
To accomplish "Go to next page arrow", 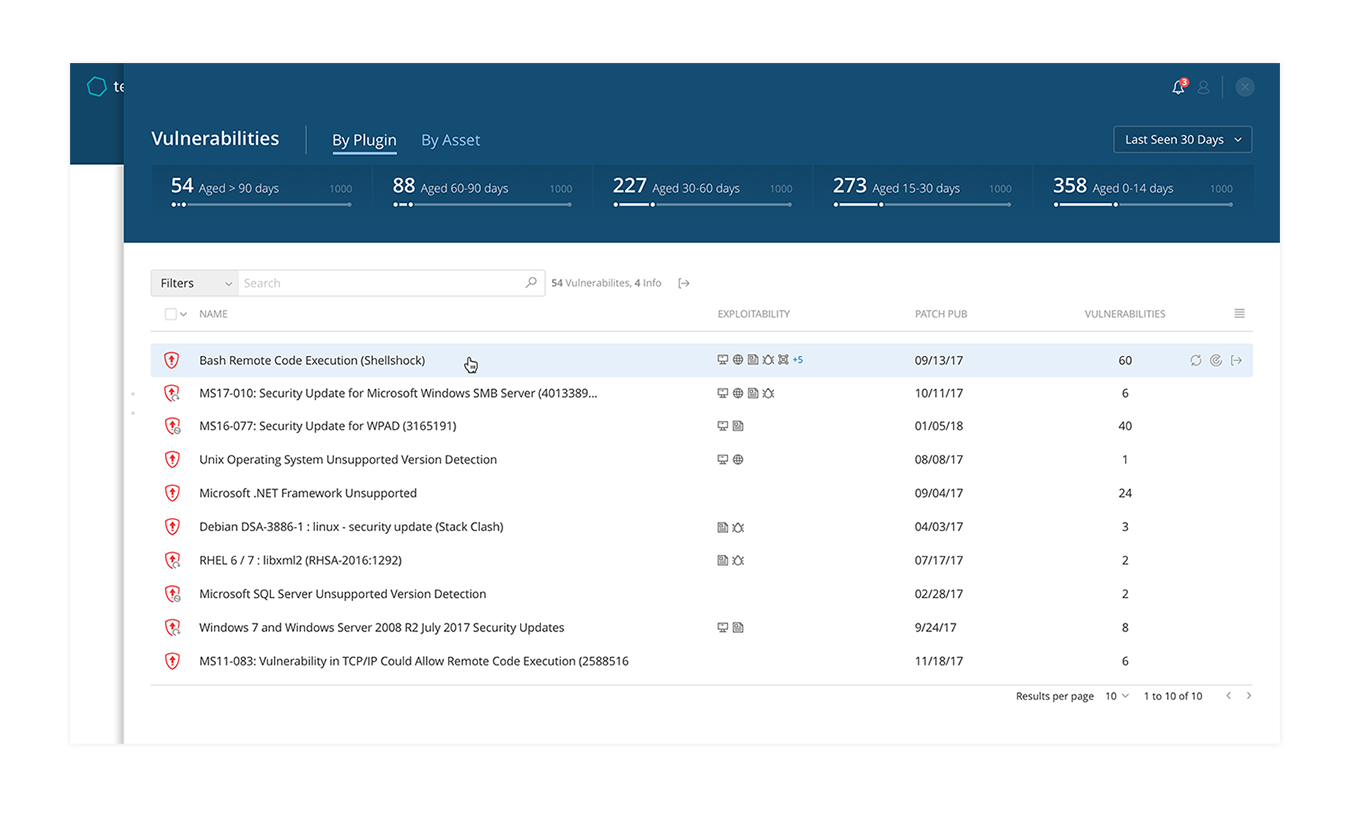I will [x=1249, y=696].
